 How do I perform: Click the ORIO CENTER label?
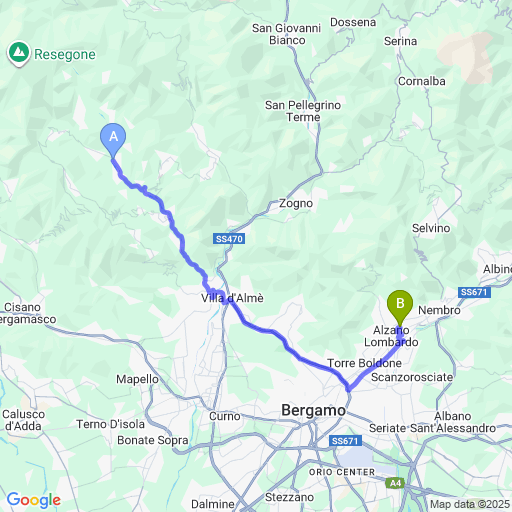point(342,472)
